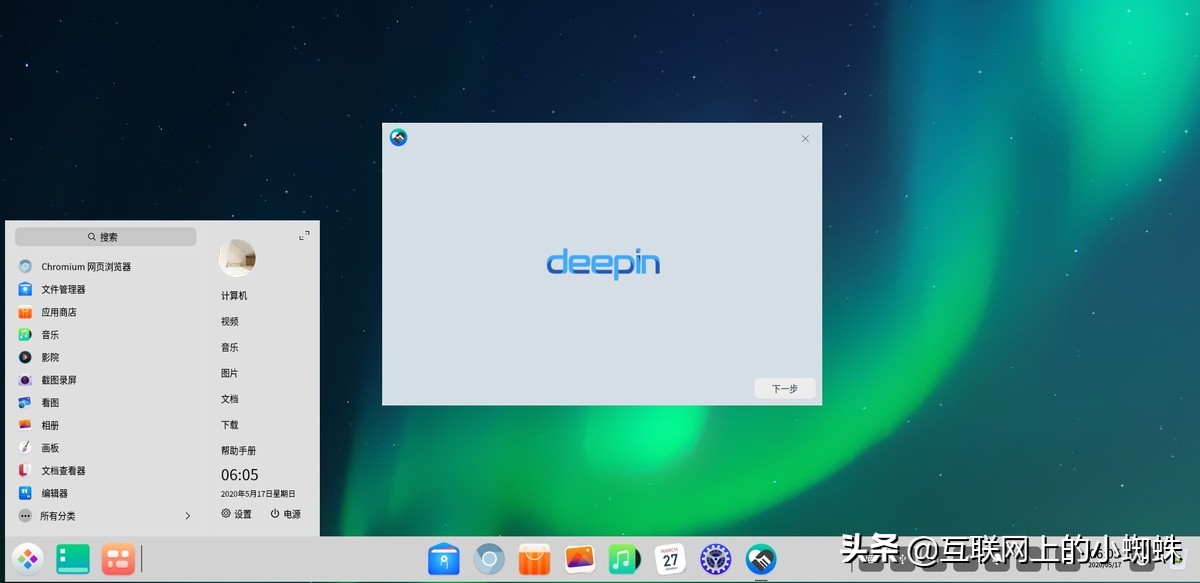Launch Chromium browser from the dock
Viewport: 1200px width, 583px height.
[x=488, y=560]
